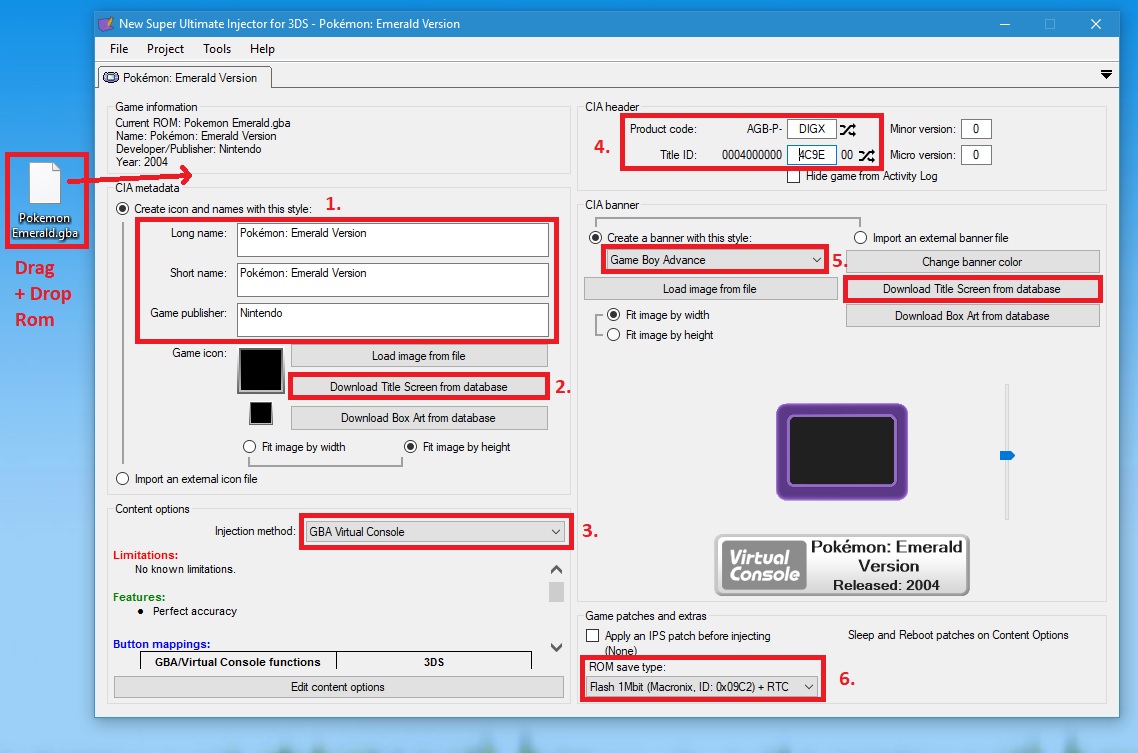Image resolution: width=1138 pixels, height=753 pixels.
Task: Open the Tools menu
Action: coord(217,49)
